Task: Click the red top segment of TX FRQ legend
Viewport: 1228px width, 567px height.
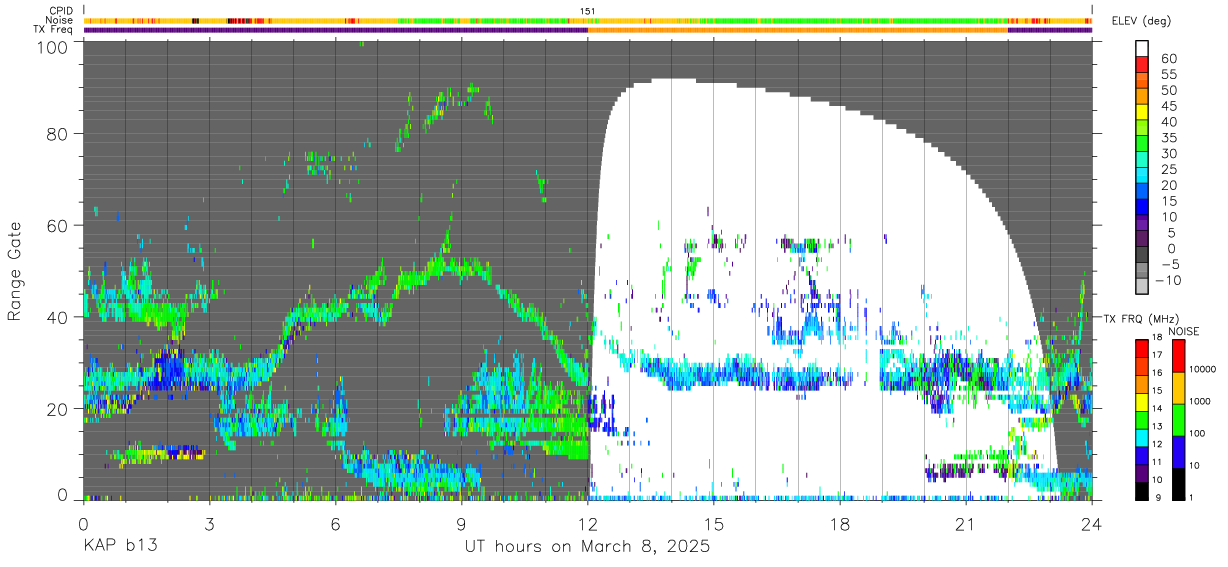Action: pyautogui.click(x=1143, y=347)
